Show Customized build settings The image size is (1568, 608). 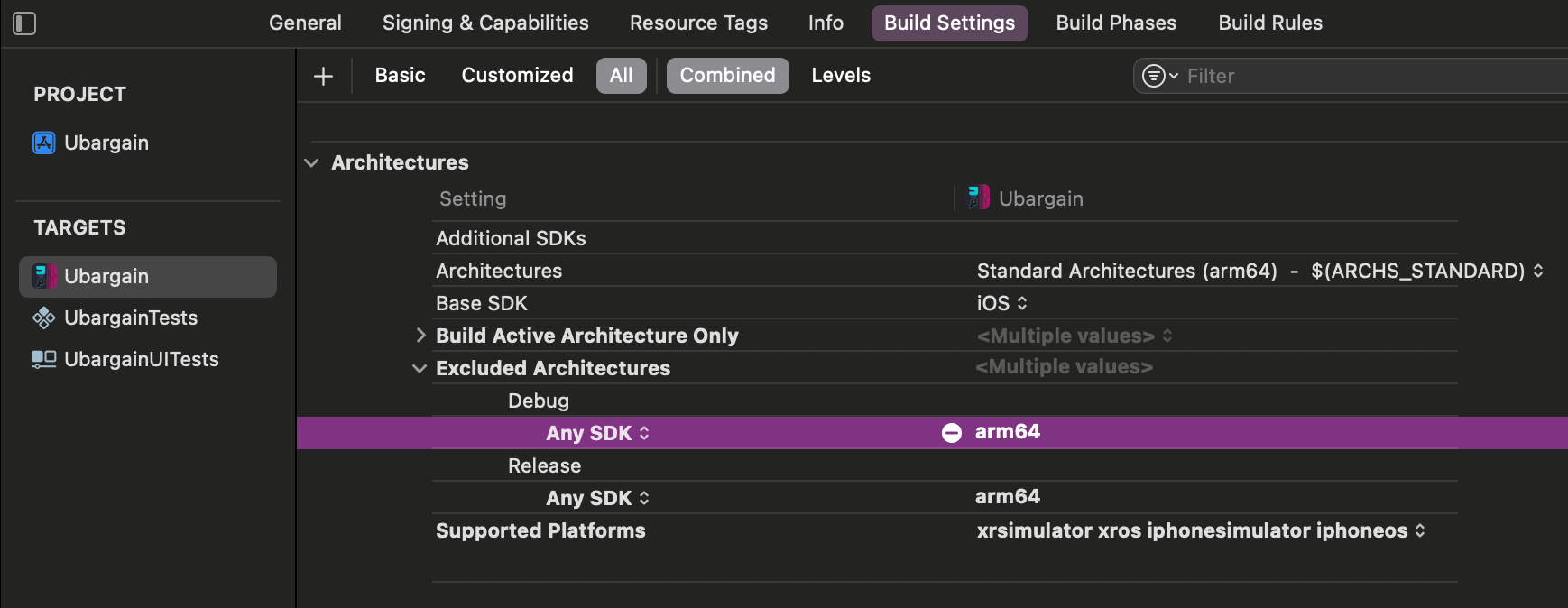point(517,76)
